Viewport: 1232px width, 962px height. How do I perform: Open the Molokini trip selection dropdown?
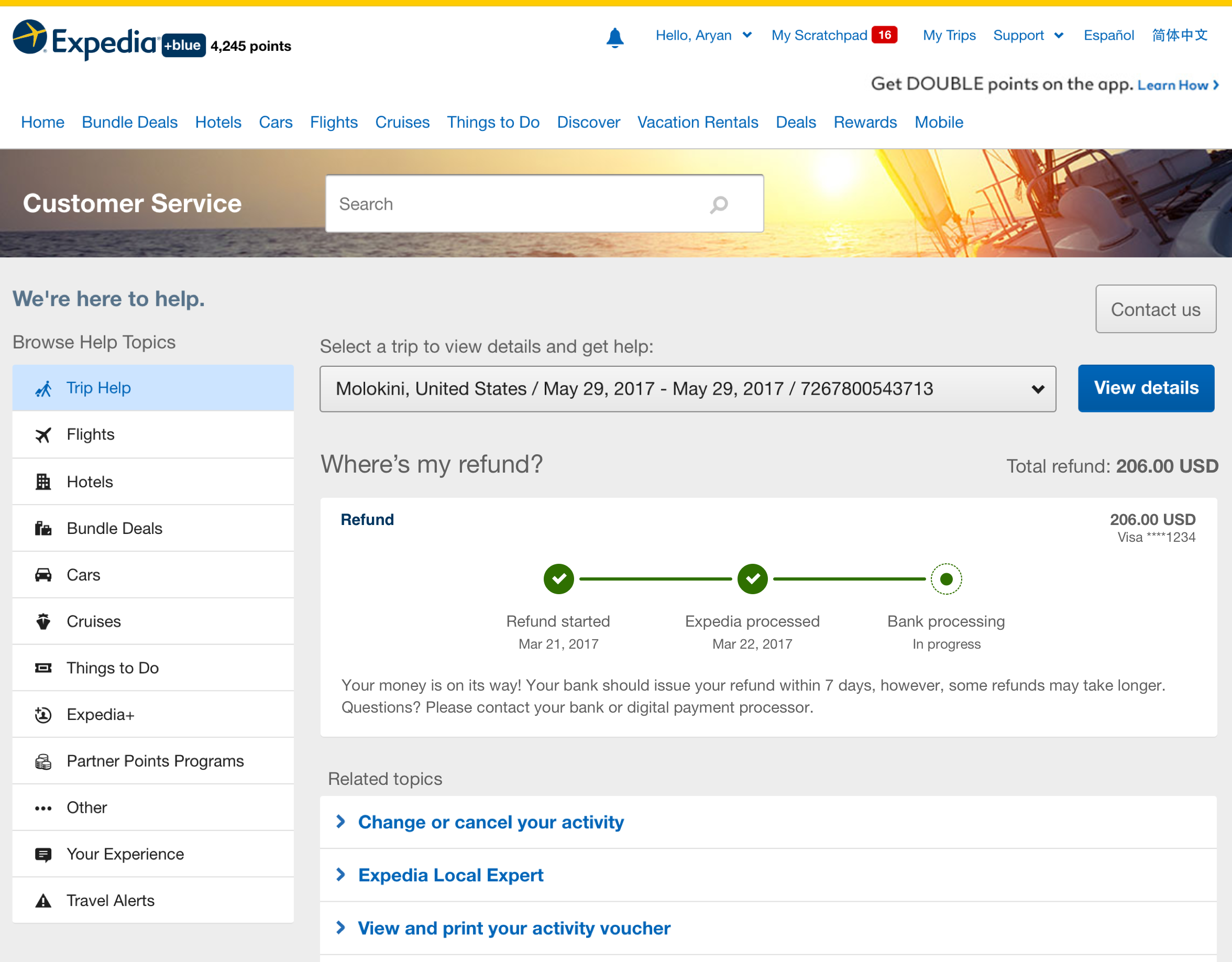pyautogui.click(x=688, y=389)
